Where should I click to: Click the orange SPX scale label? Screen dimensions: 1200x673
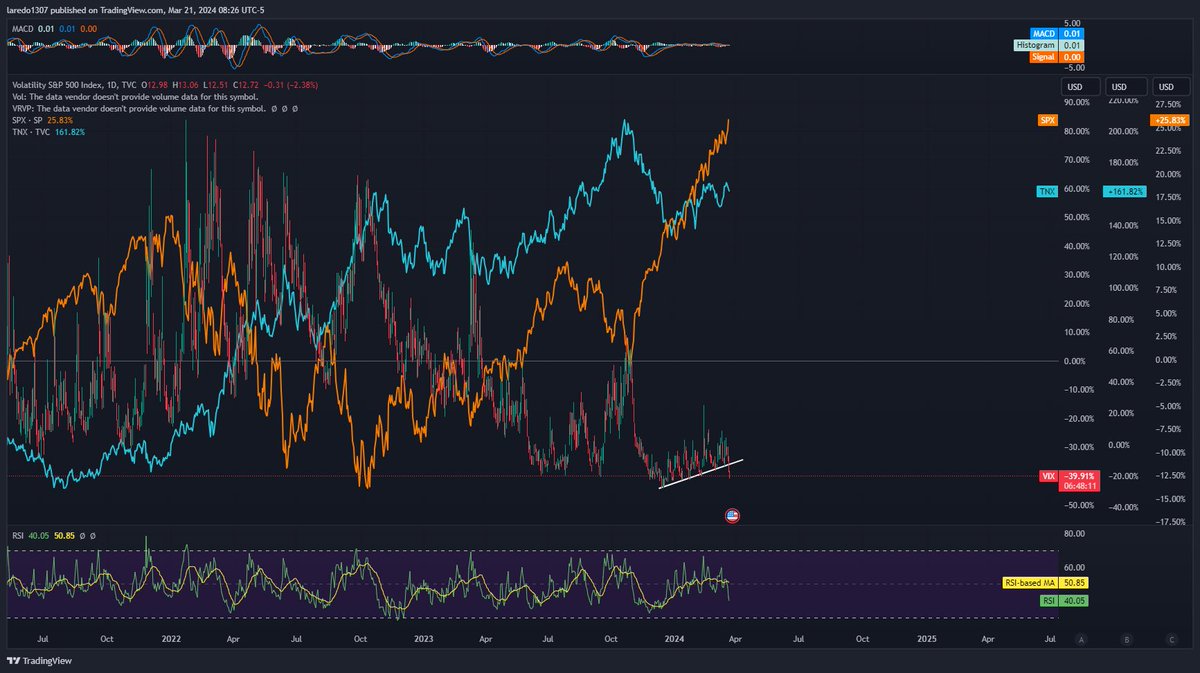point(1048,120)
